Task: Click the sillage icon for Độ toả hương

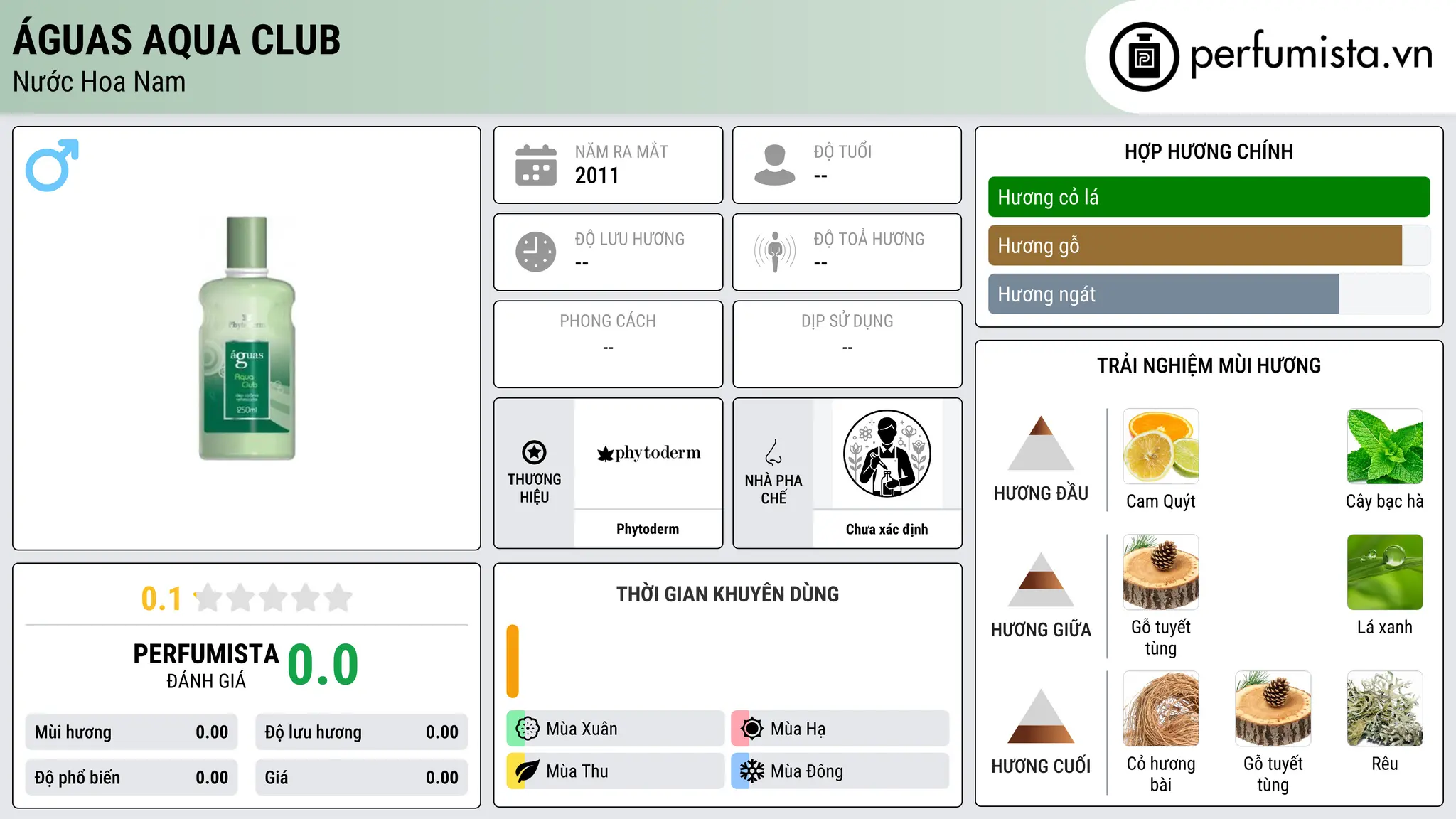Action: [x=774, y=252]
